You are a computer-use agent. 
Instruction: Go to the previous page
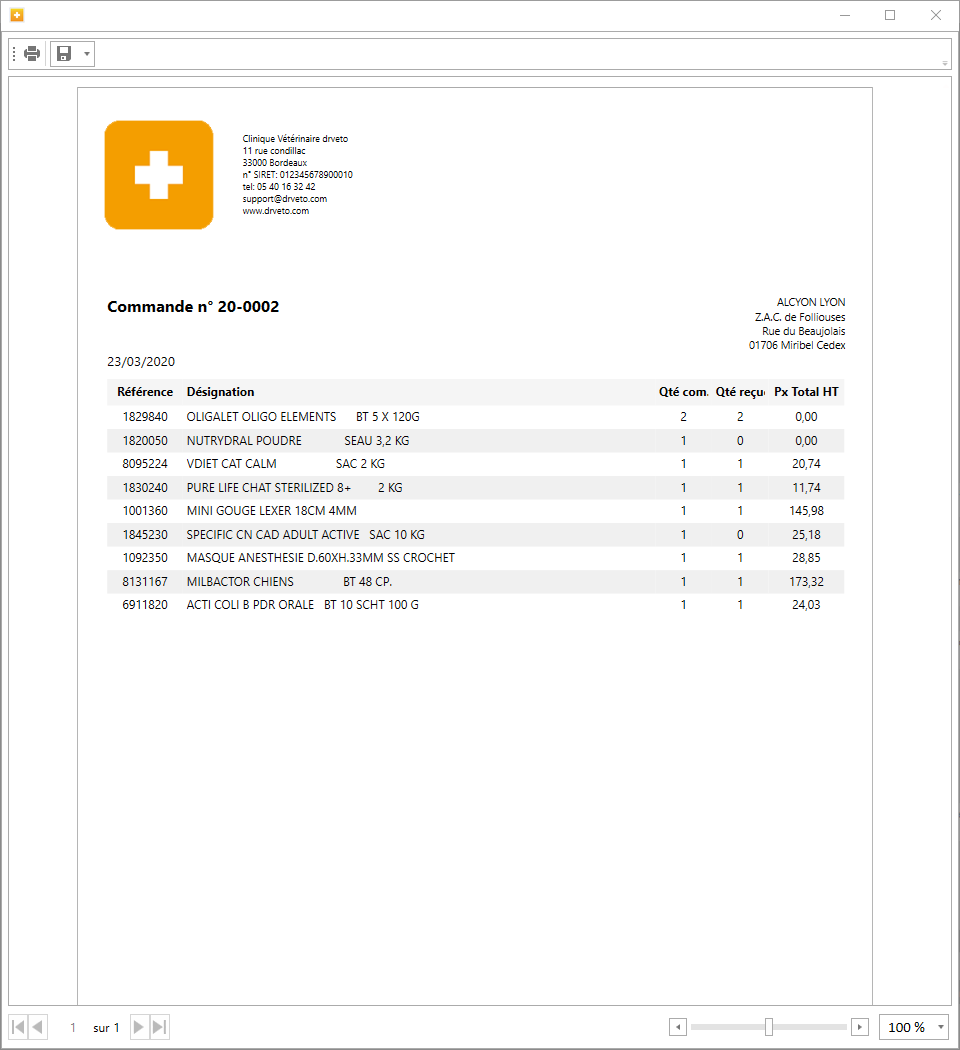[x=38, y=1027]
